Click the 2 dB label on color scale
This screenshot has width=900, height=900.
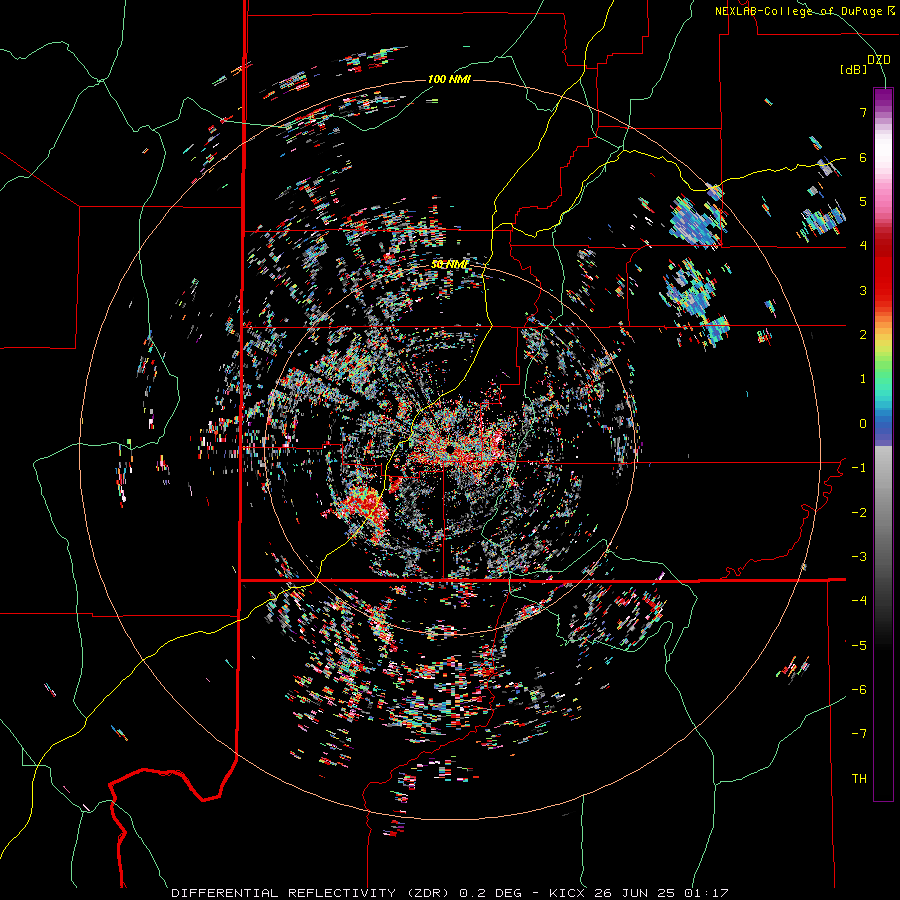tap(863, 335)
